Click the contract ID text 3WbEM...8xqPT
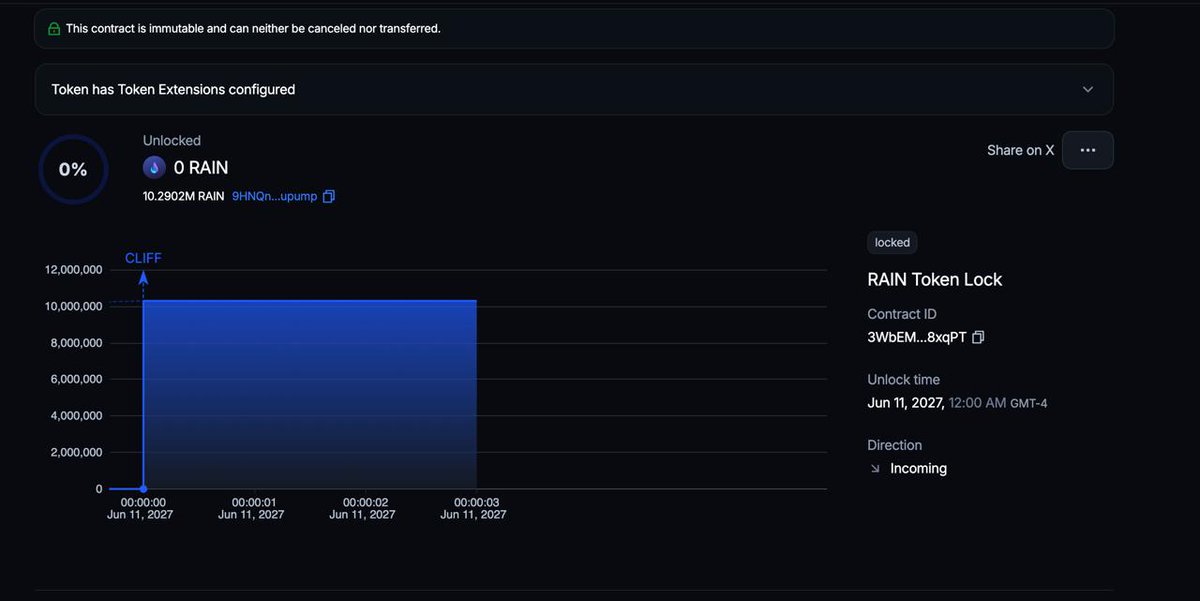This screenshot has height=601, width=1200. point(917,338)
